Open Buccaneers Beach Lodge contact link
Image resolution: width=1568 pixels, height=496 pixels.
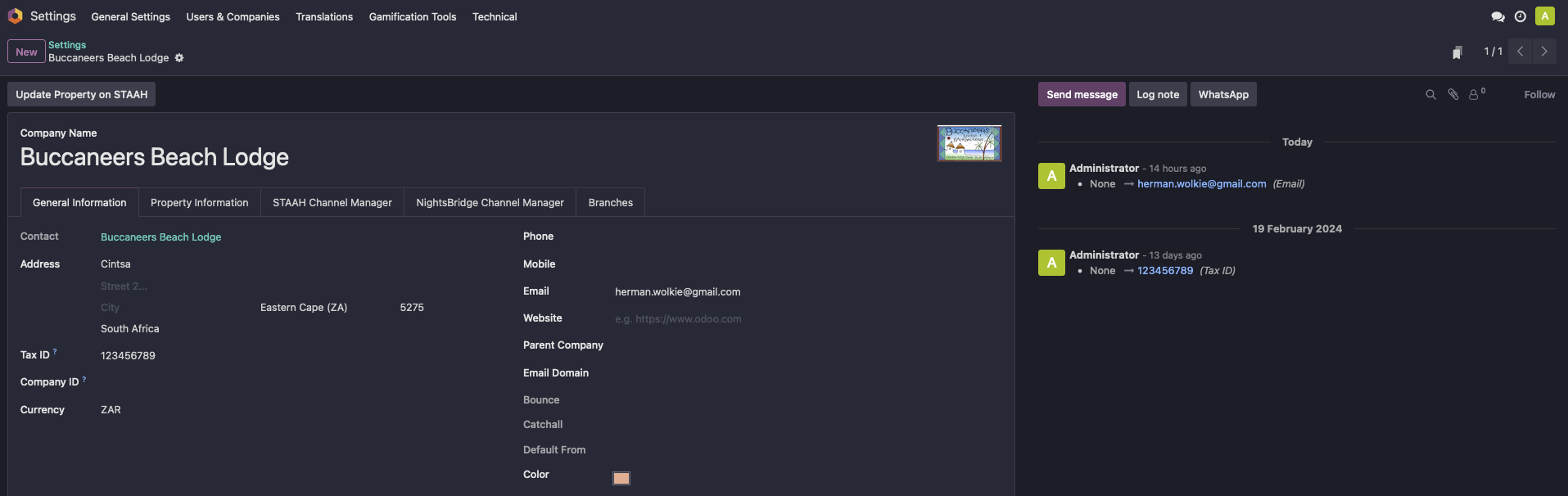click(x=161, y=237)
